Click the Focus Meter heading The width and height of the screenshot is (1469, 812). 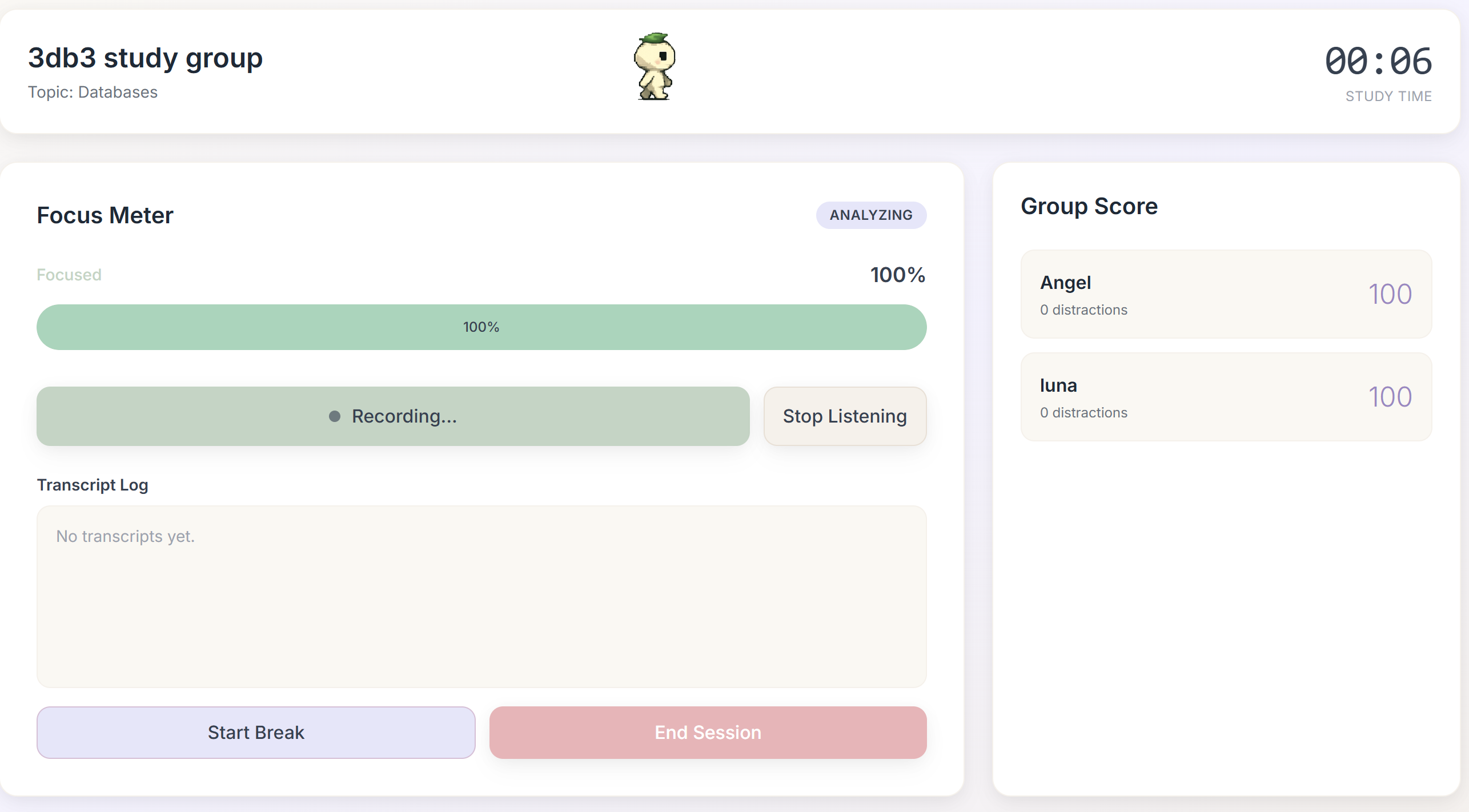[x=105, y=215]
